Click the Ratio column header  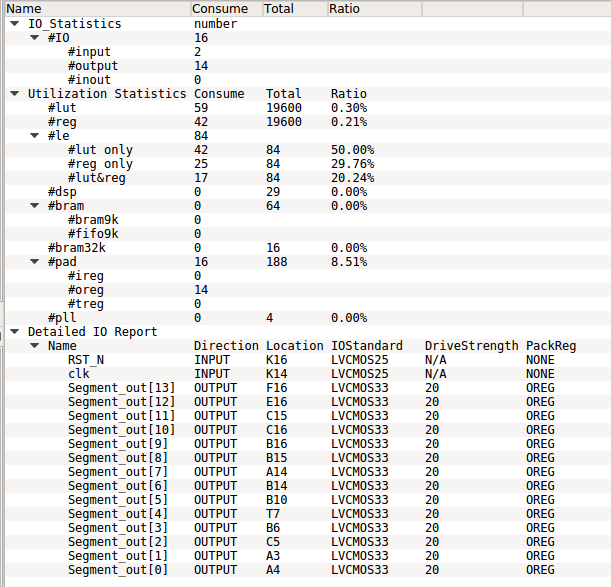pyautogui.click(x=374, y=9)
